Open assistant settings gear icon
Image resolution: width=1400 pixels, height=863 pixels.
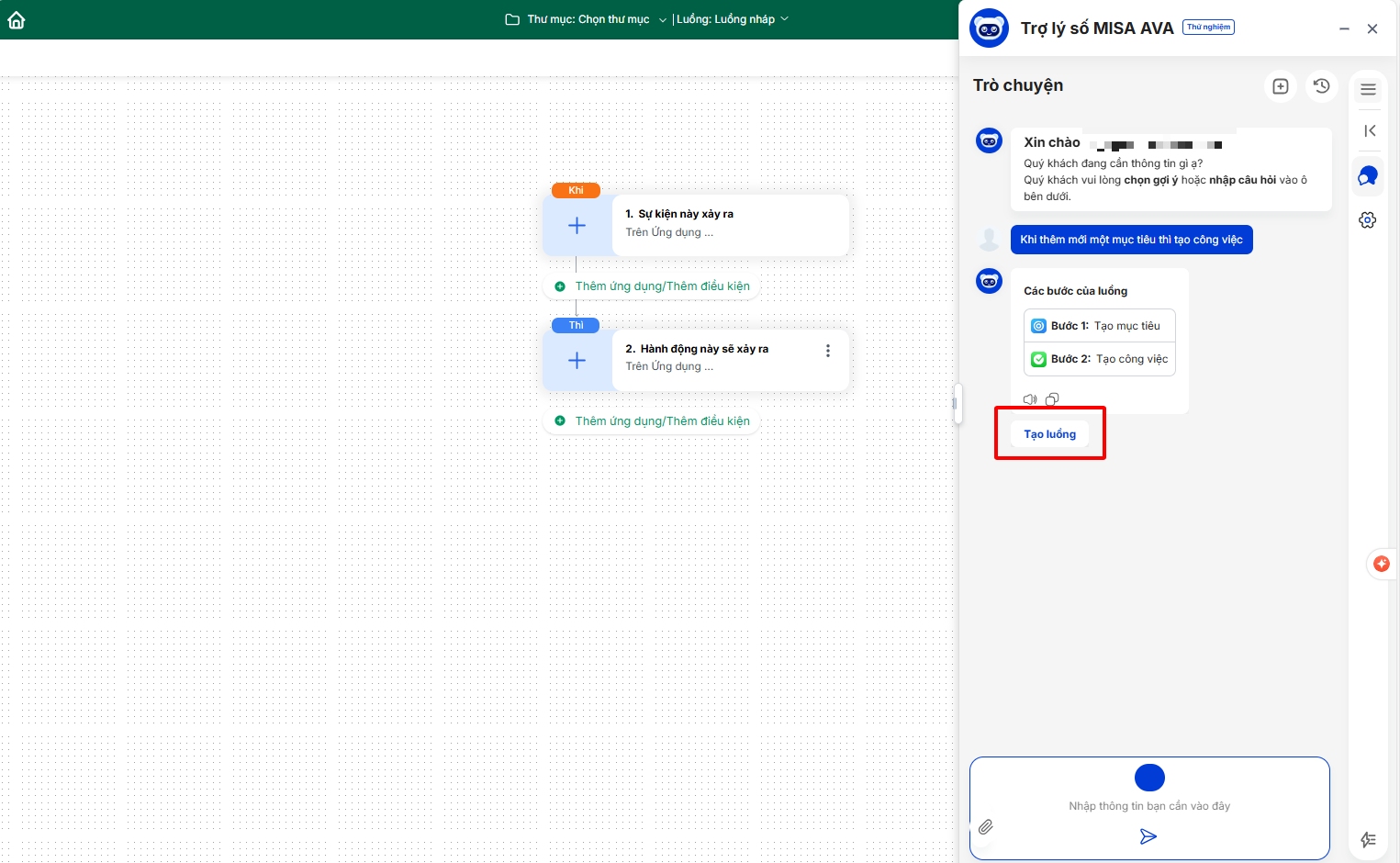click(1368, 220)
